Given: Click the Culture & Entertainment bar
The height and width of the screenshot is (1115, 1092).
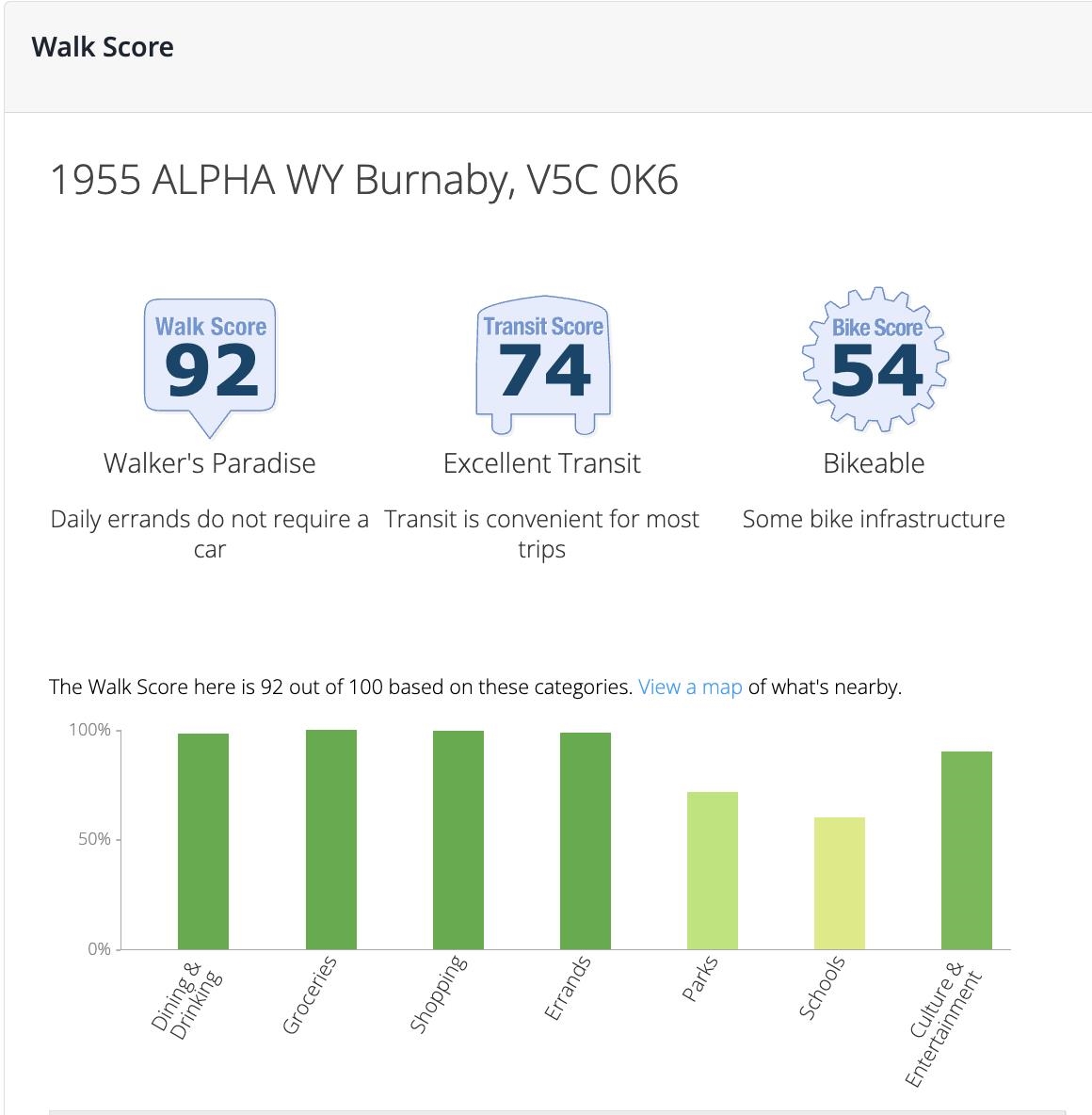Looking at the screenshot, I should (967, 849).
